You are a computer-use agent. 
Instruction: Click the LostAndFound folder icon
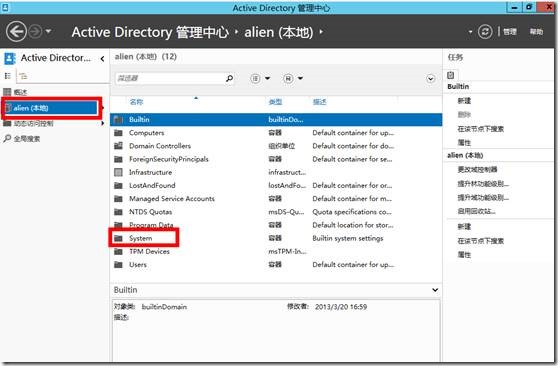(118, 185)
